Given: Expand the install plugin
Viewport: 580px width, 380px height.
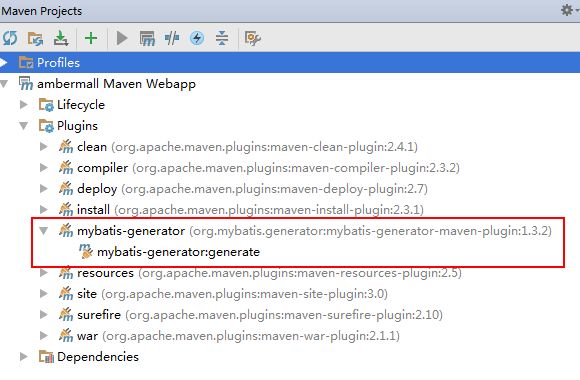Looking at the screenshot, I should click(44, 210).
